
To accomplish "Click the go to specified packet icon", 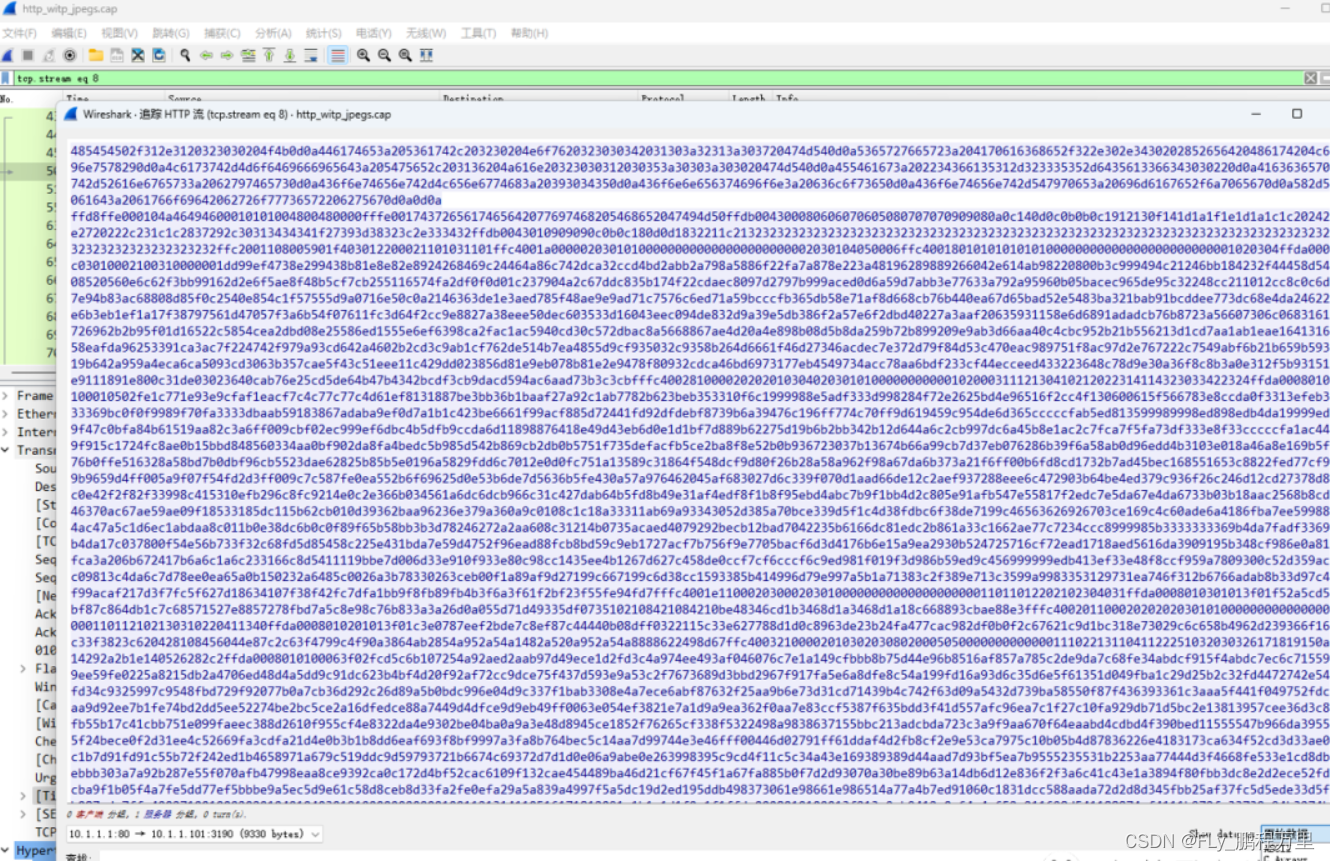I will (x=248, y=55).
